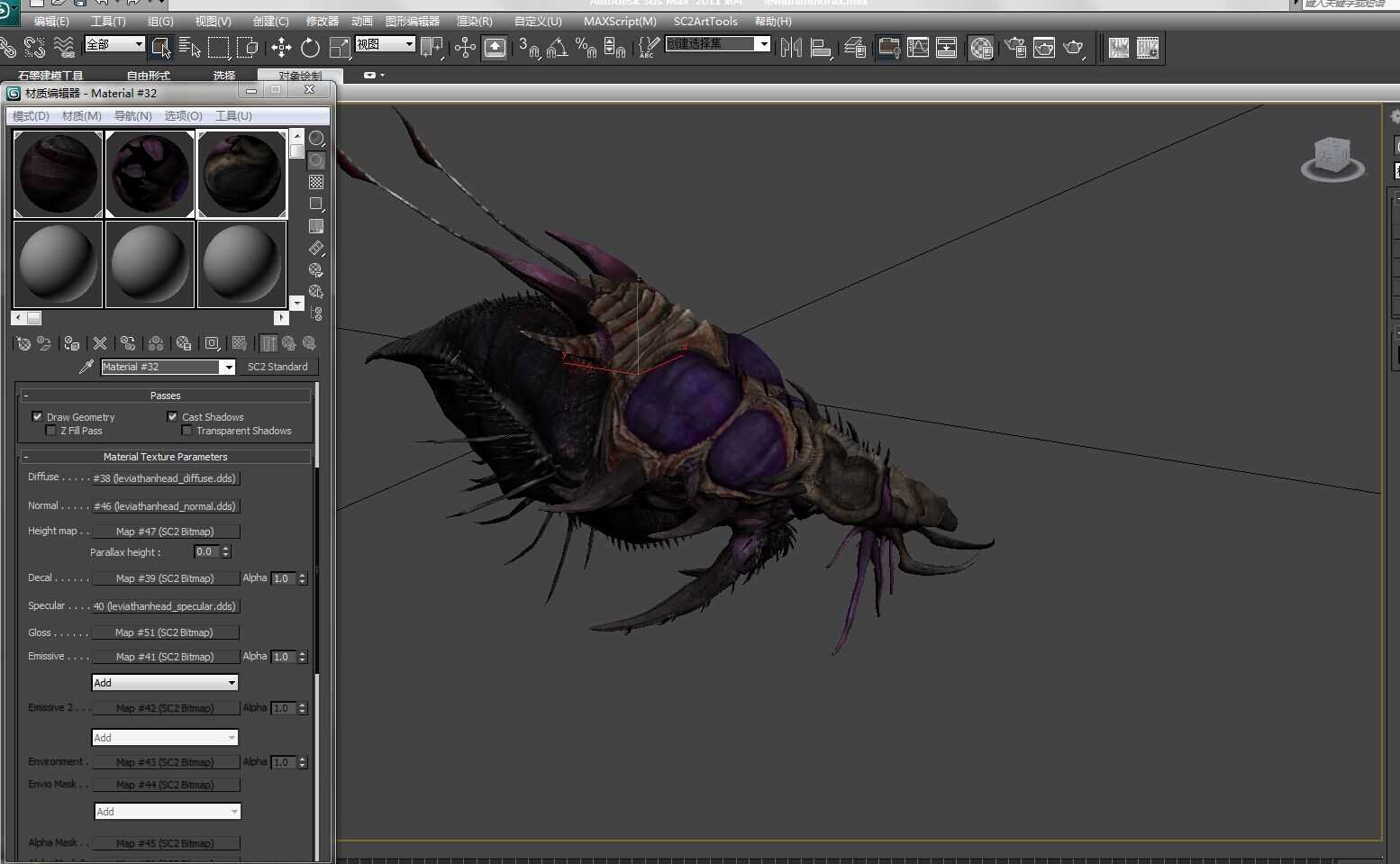Click the Pick Material eyedropper
This screenshot has height=864, width=1400.
86,367
